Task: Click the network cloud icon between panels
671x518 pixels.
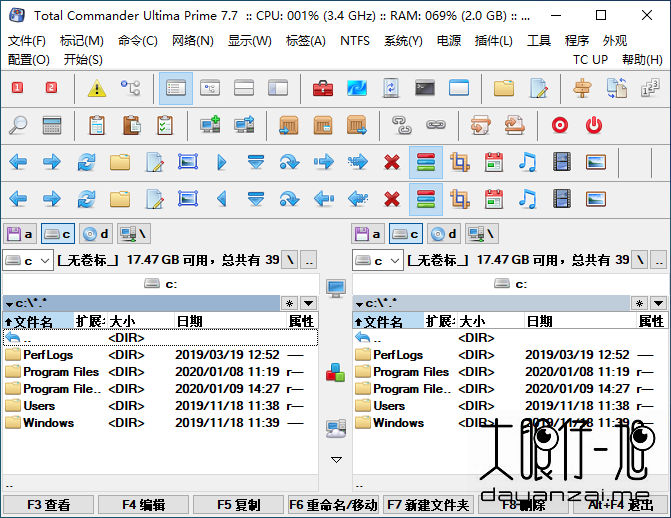Action: [336, 428]
